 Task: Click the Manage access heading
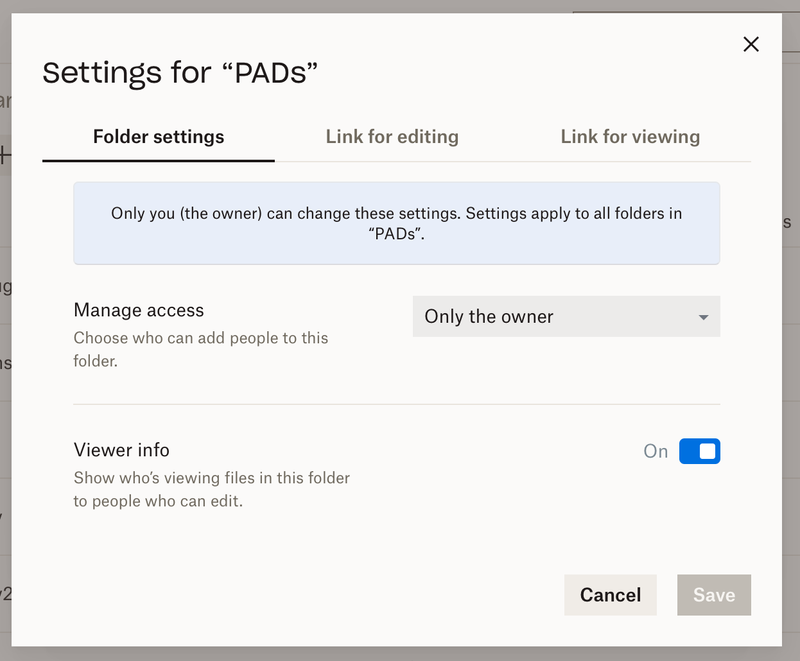coord(138,310)
